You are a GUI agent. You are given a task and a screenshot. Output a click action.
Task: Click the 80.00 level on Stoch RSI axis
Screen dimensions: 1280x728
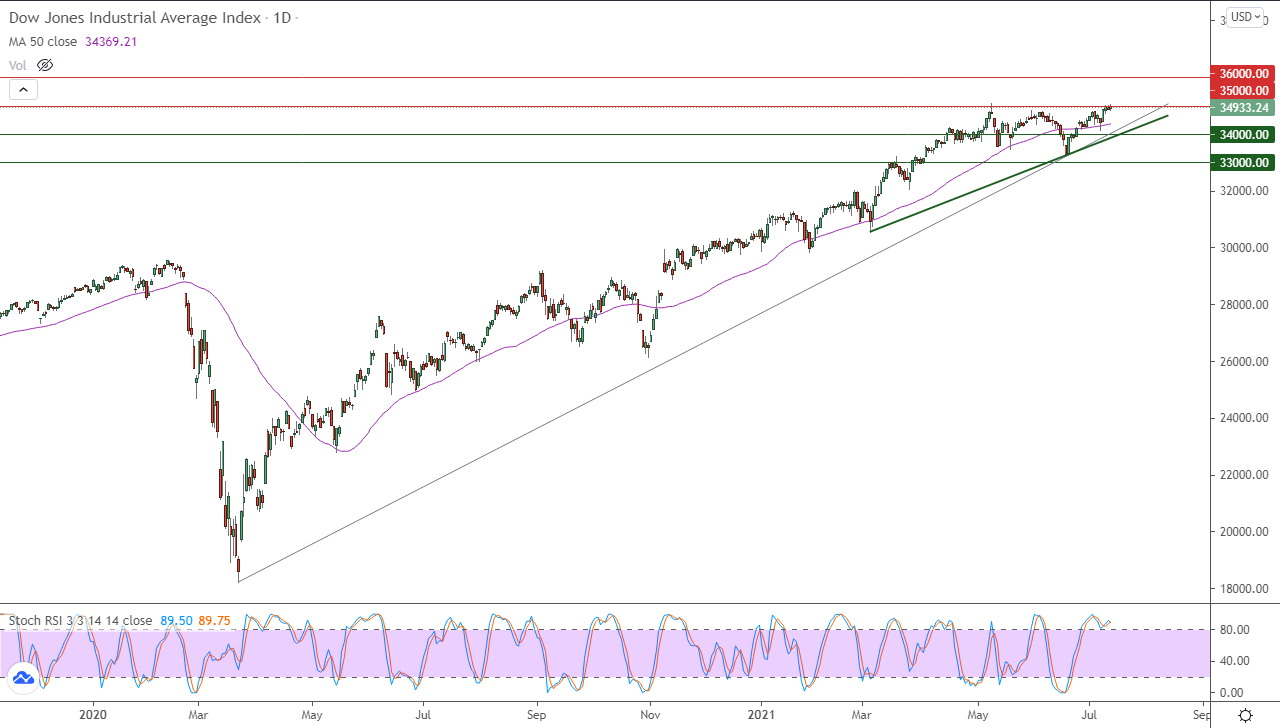[1234, 630]
